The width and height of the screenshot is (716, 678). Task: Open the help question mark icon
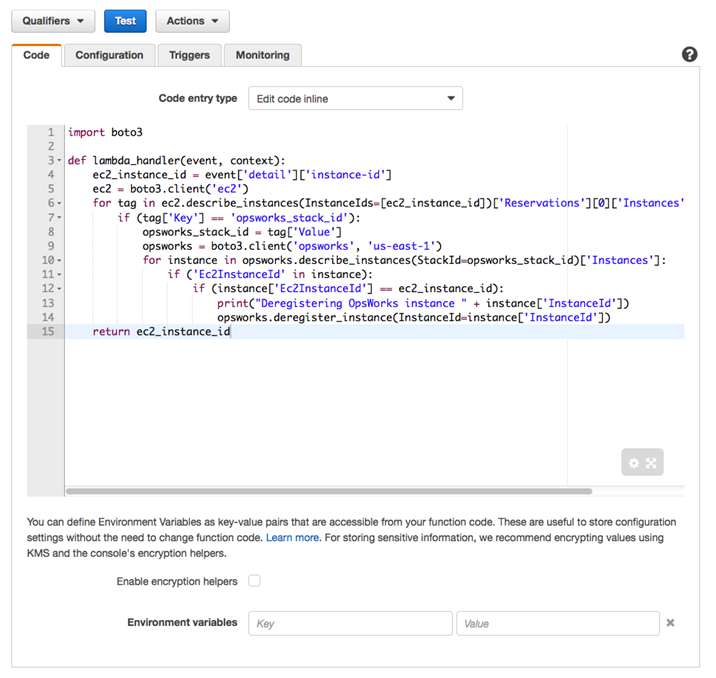tap(689, 54)
